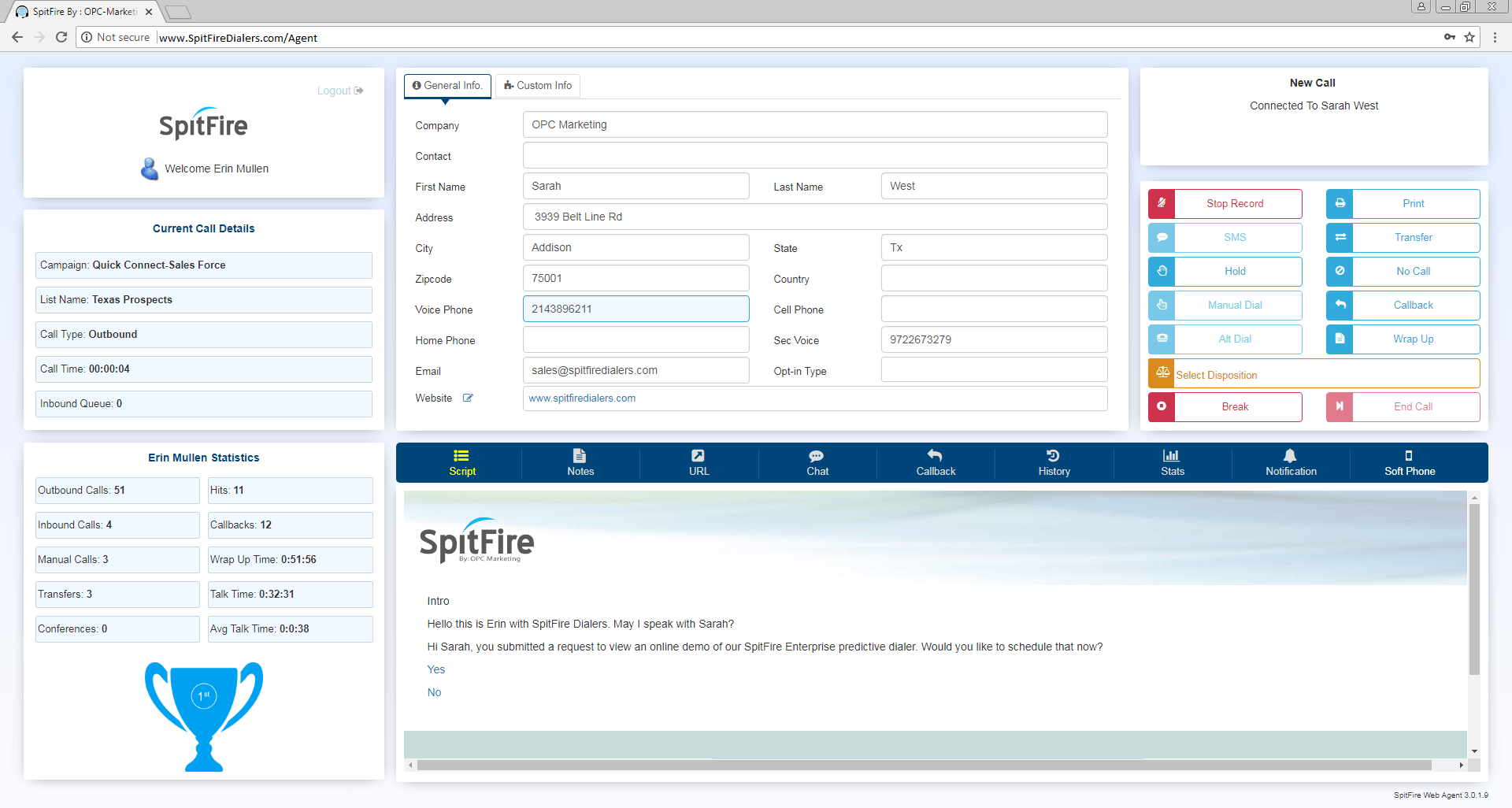Click the first place trophy icon
The image size is (1512, 808).
coord(204,716)
